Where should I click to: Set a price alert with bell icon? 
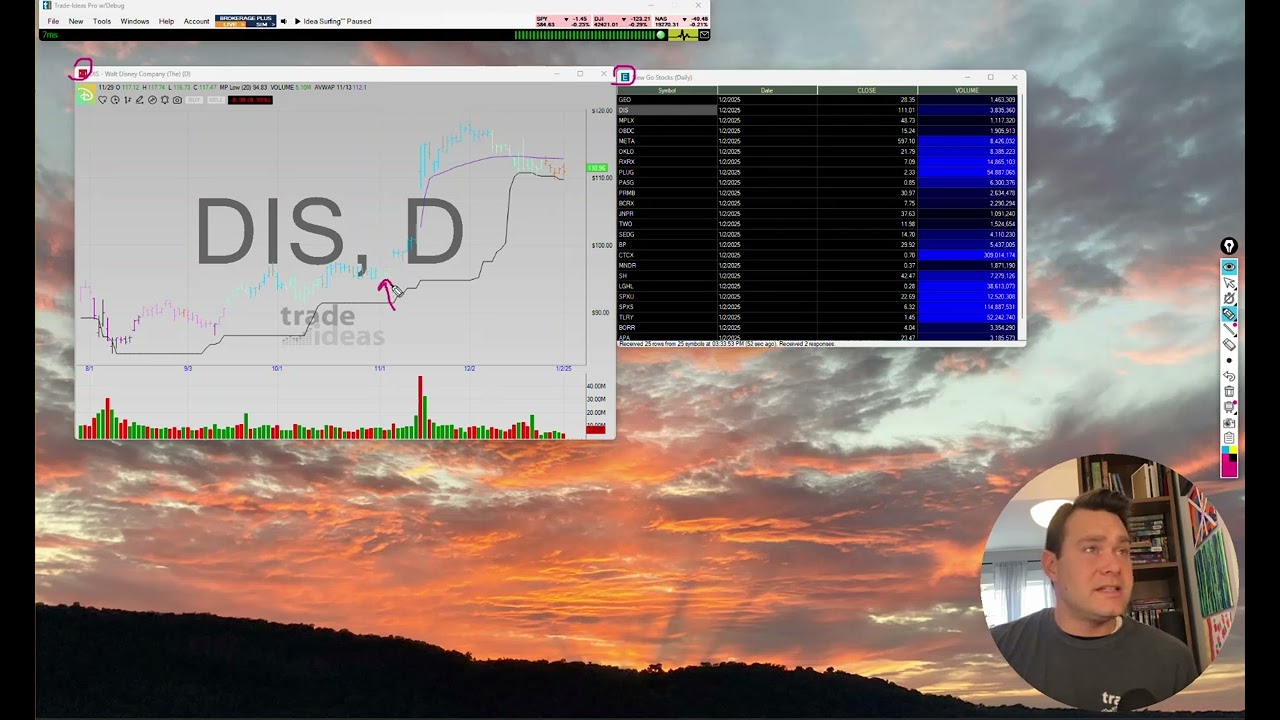tap(165, 100)
